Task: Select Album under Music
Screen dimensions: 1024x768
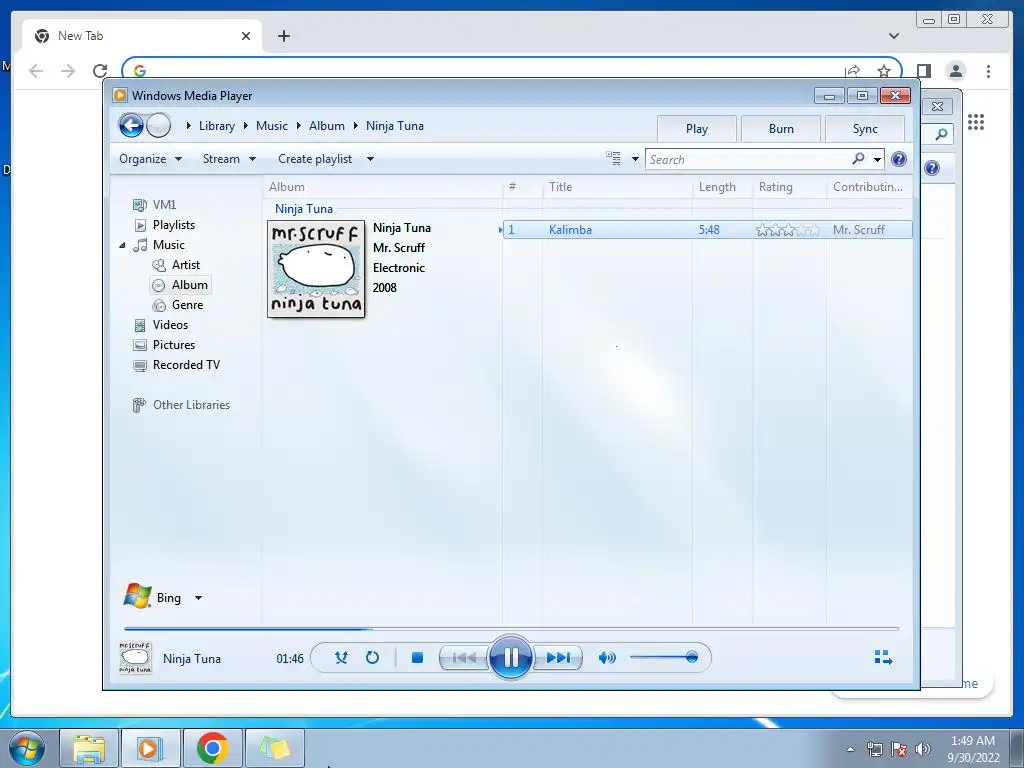Action: tap(180, 285)
